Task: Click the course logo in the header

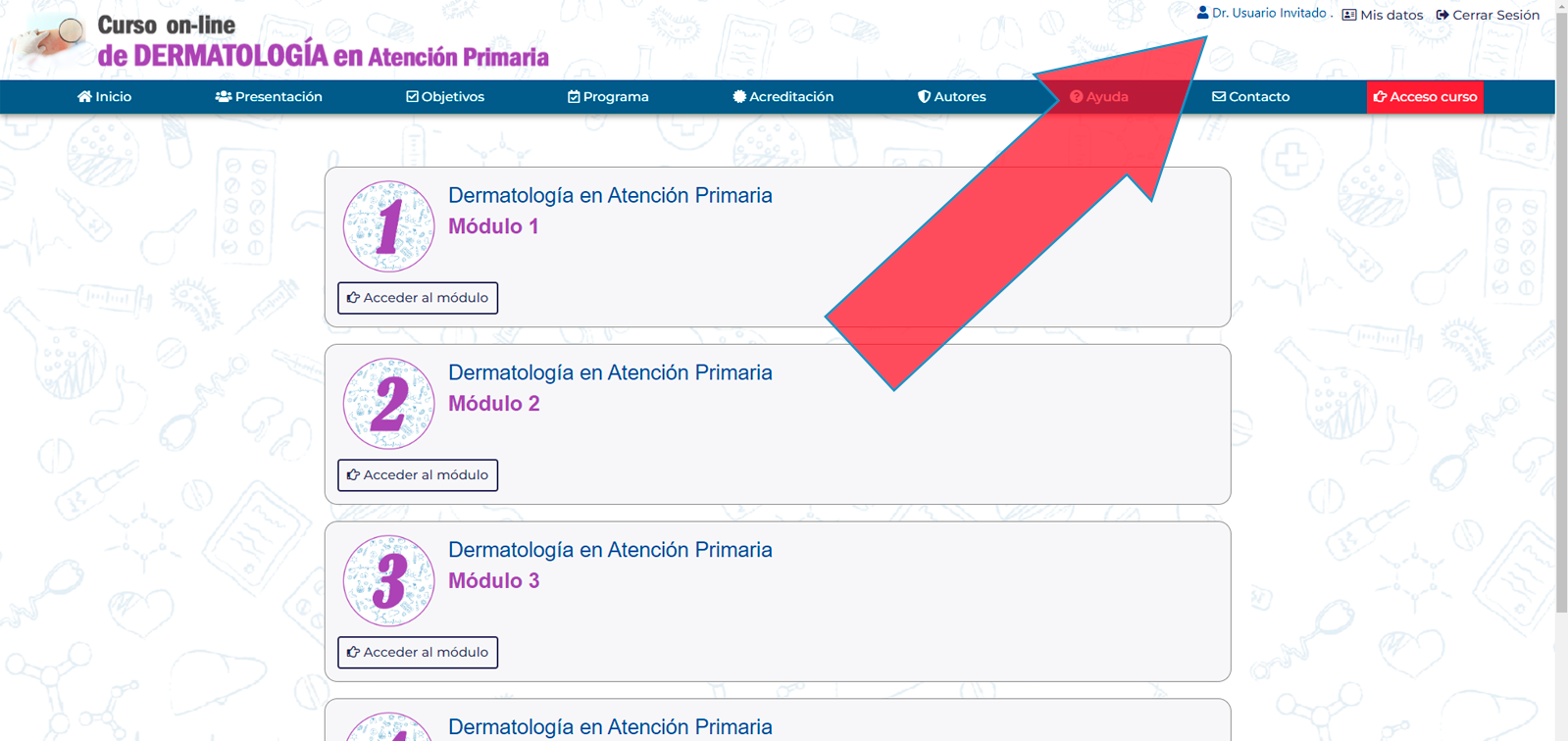Action: [284, 41]
